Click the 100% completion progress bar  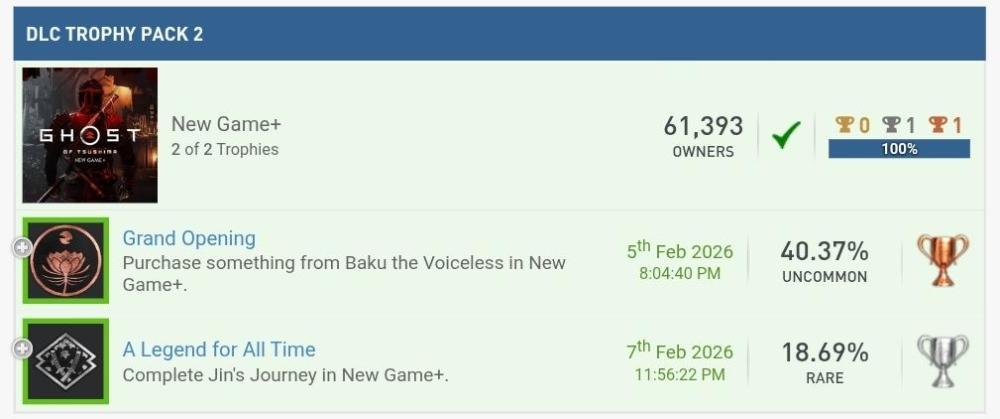tap(899, 149)
